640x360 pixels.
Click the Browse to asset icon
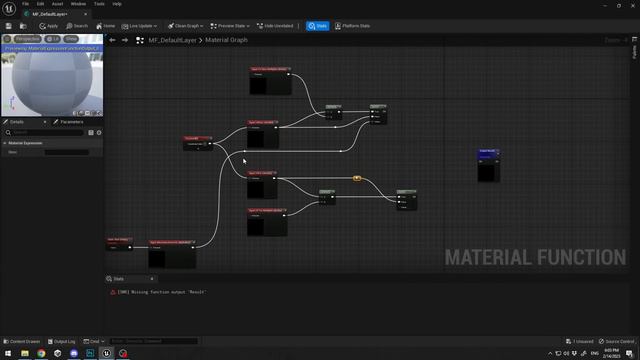[23, 26]
